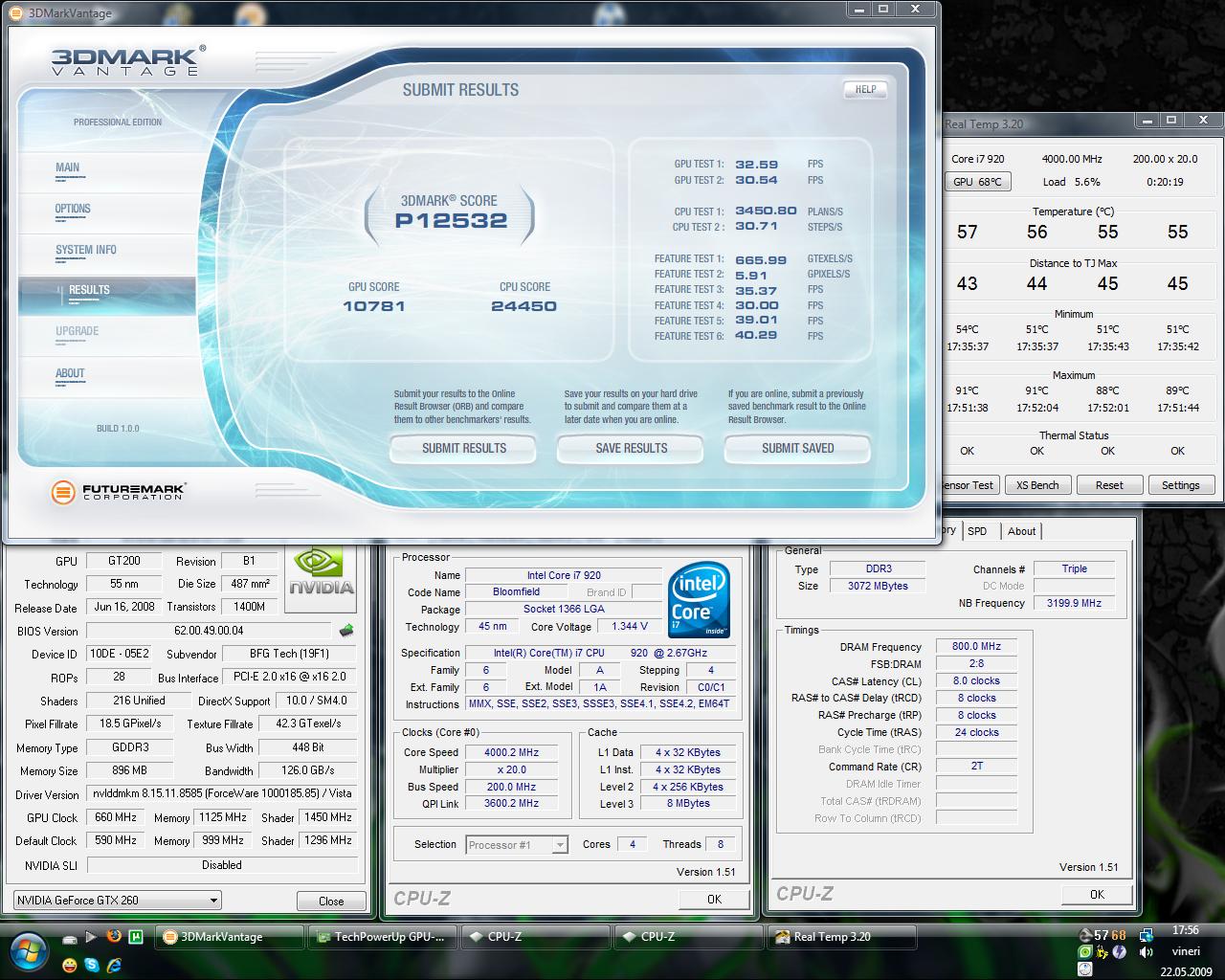Click the purple lightning bolt tray icon
Image resolution: width=1225 pixels, height=980 pixels.
(1120, 952)
